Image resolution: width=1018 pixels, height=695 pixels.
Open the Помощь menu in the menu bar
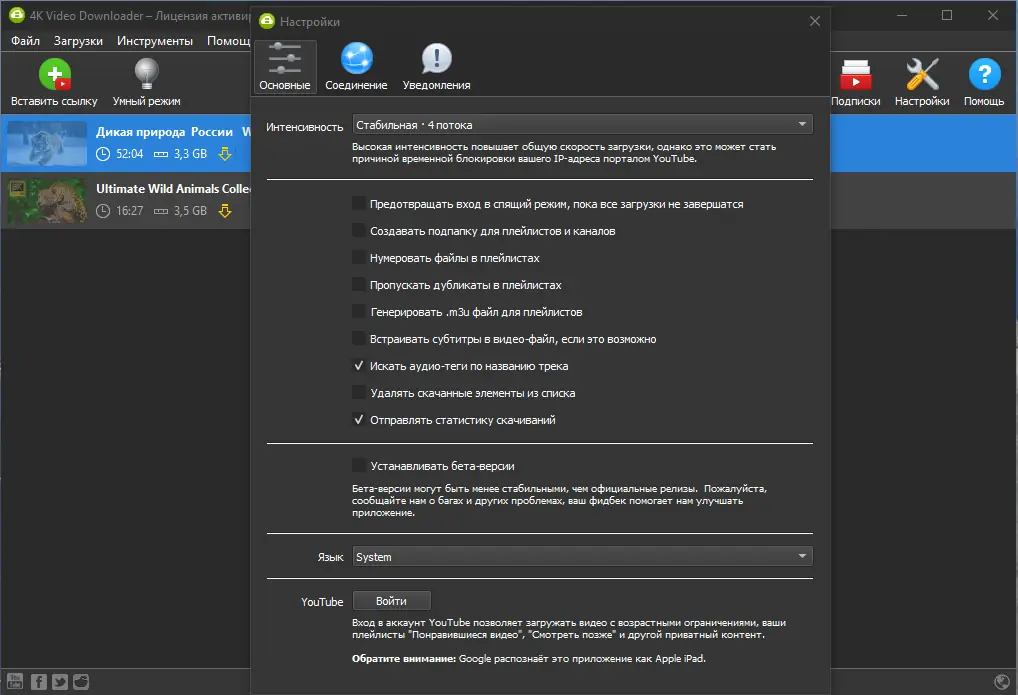pyautogui.click(x=228, y=41)
